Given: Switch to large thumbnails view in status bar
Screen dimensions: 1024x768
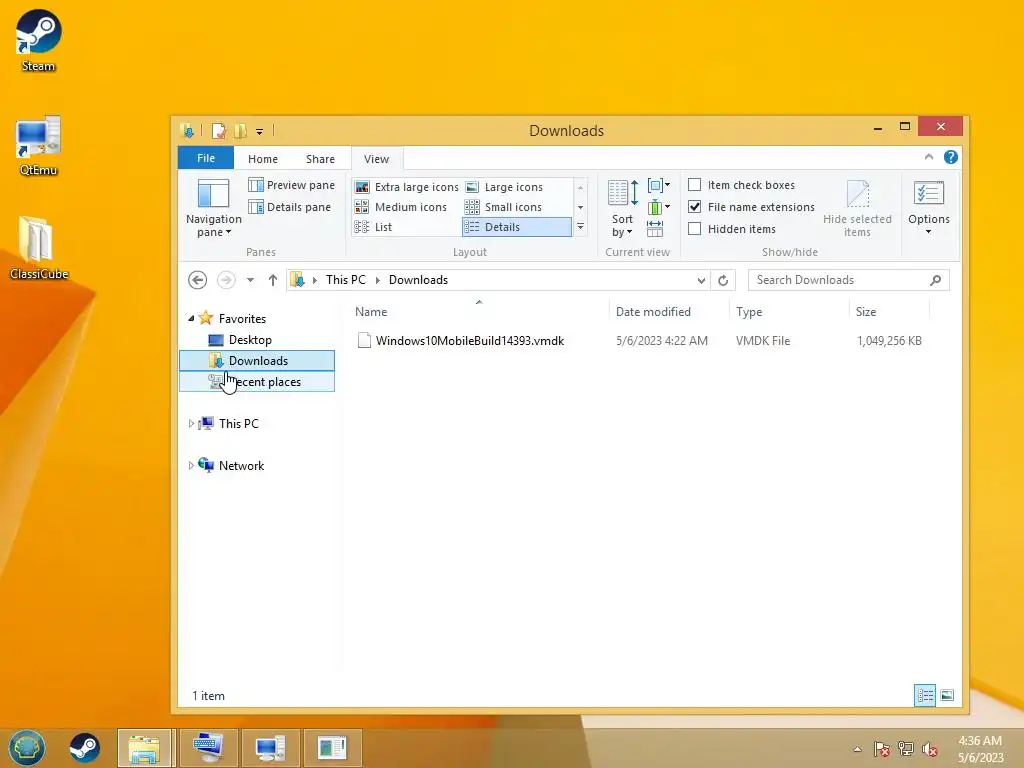Looking at the screenshot, I should [947, 696].
